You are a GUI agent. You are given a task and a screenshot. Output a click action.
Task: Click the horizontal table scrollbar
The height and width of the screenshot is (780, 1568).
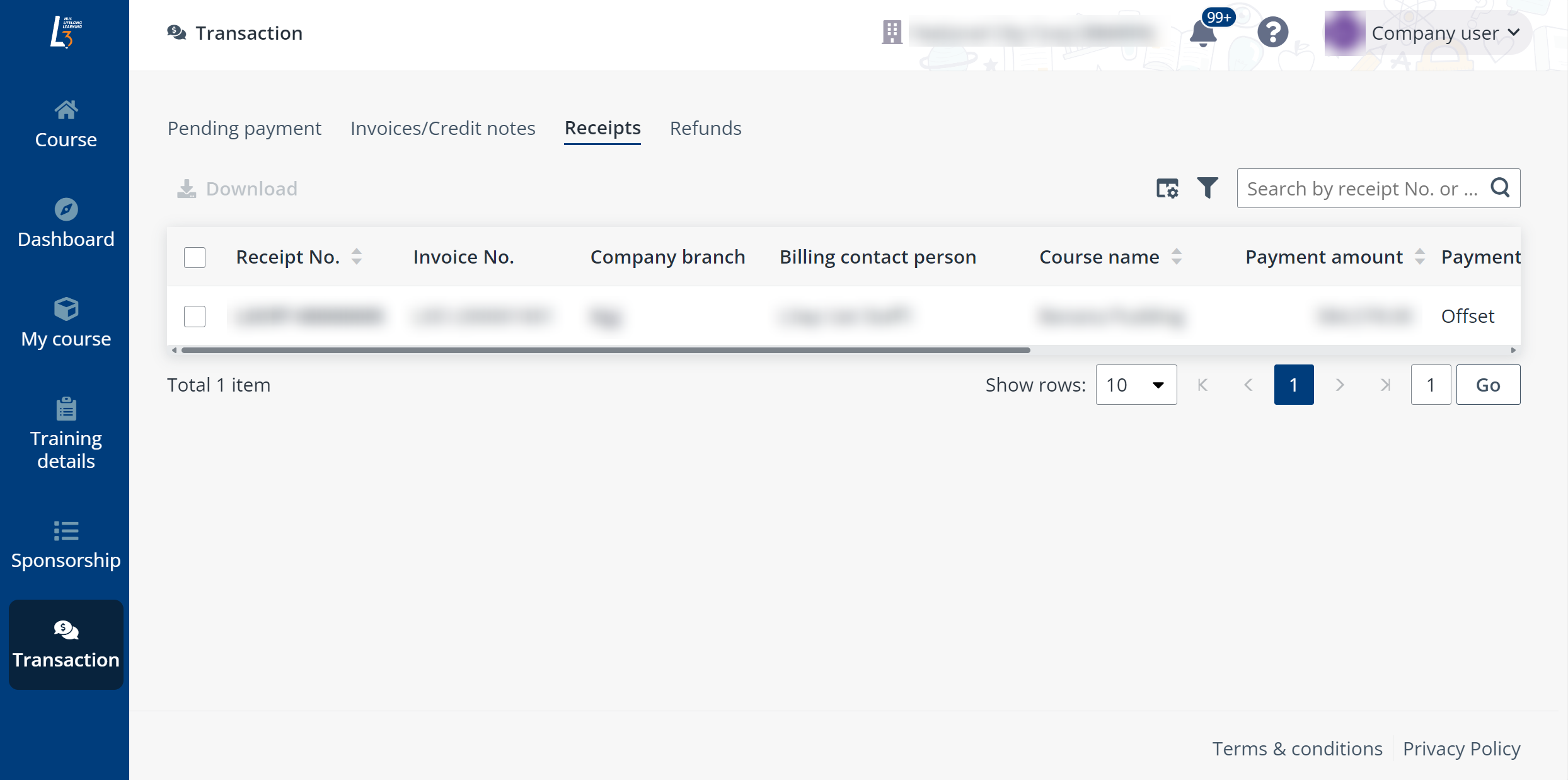(605, 350)
